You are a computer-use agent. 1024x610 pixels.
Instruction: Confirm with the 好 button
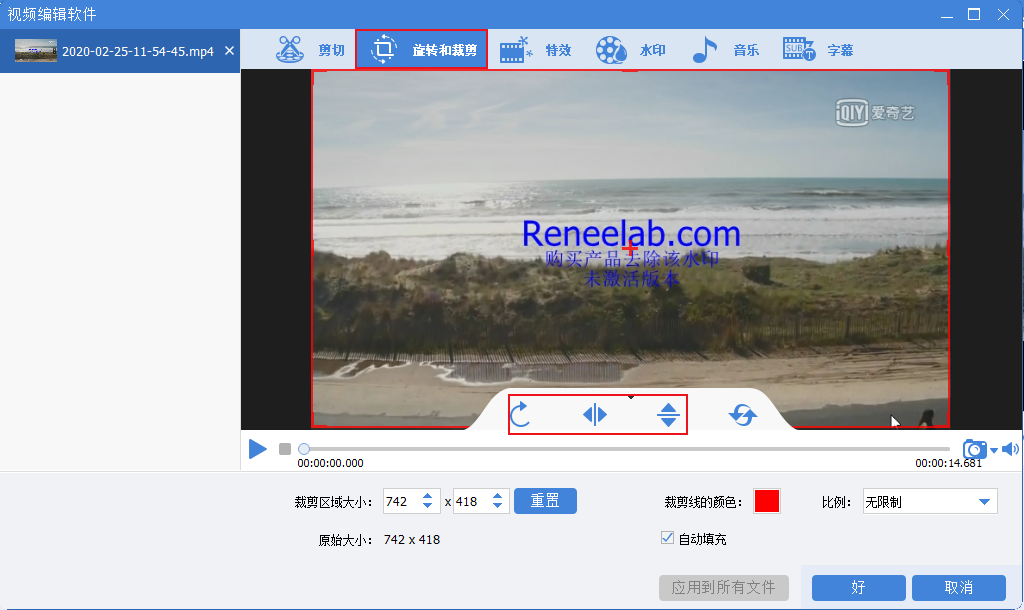858,588
